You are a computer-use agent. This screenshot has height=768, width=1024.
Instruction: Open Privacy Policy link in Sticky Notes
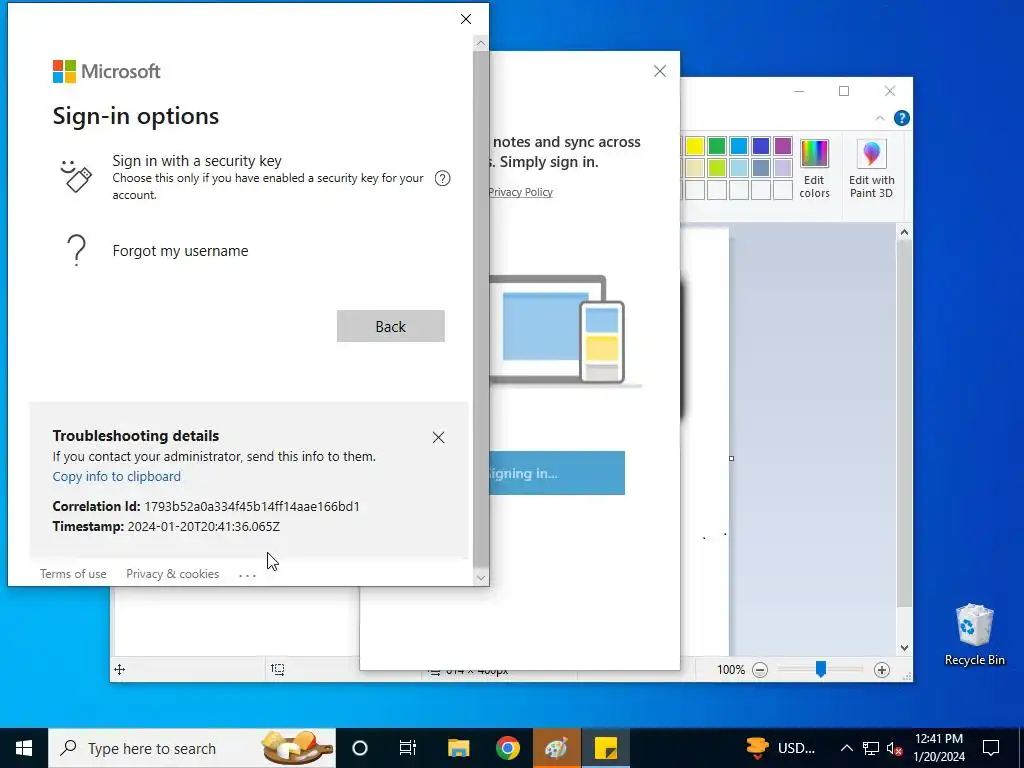tap(520, 192)
